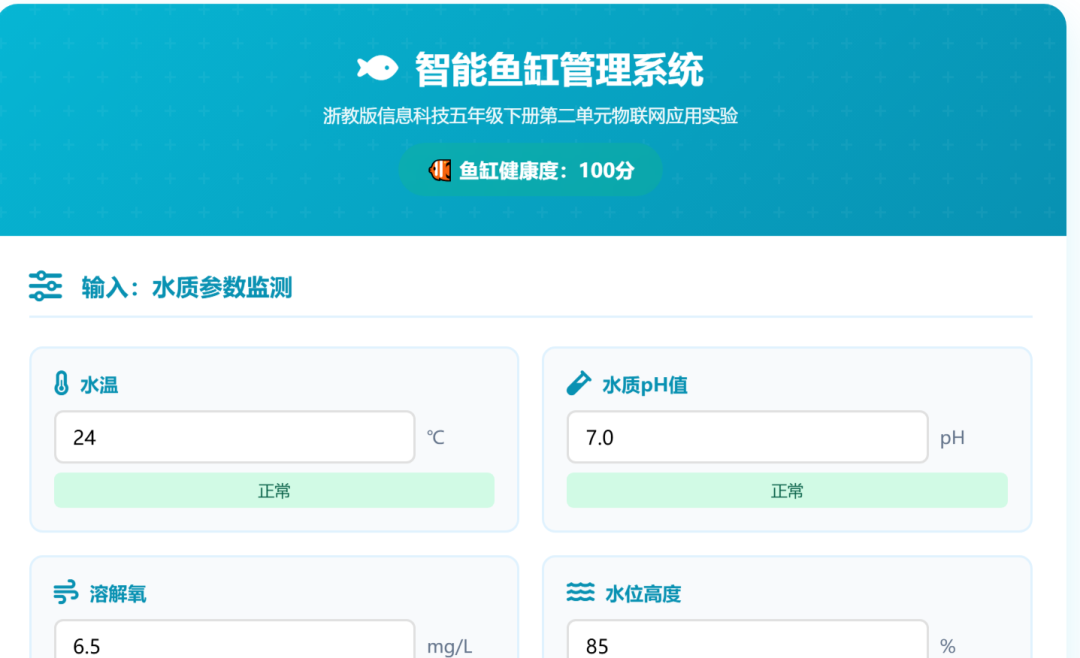The height and width of the screenshot is (658, 1080).
Task: Click the 正常 status badge under 水质pH值
Action: click(787, 490)
